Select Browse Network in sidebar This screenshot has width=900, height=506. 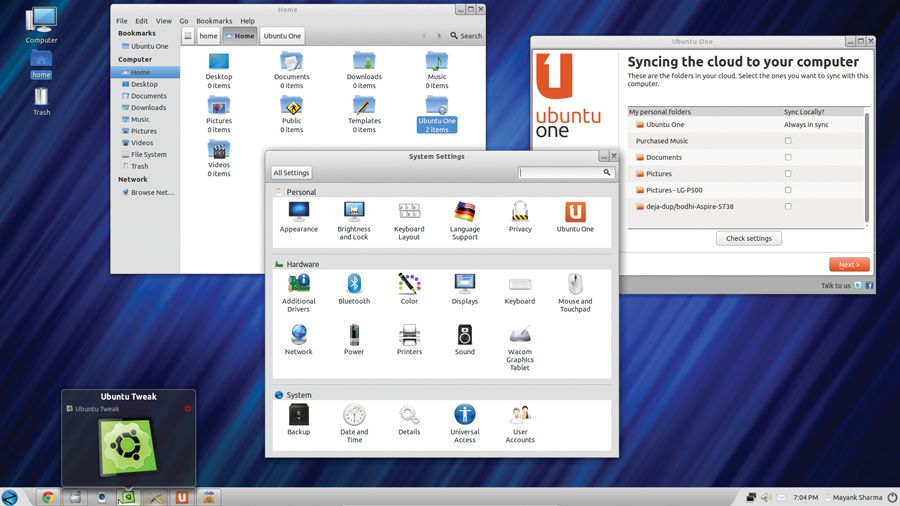(x=148, y=192)
